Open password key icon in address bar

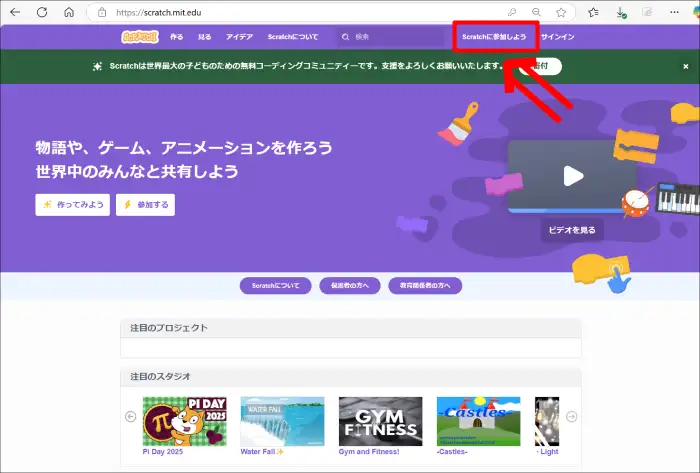click(512, 12)
